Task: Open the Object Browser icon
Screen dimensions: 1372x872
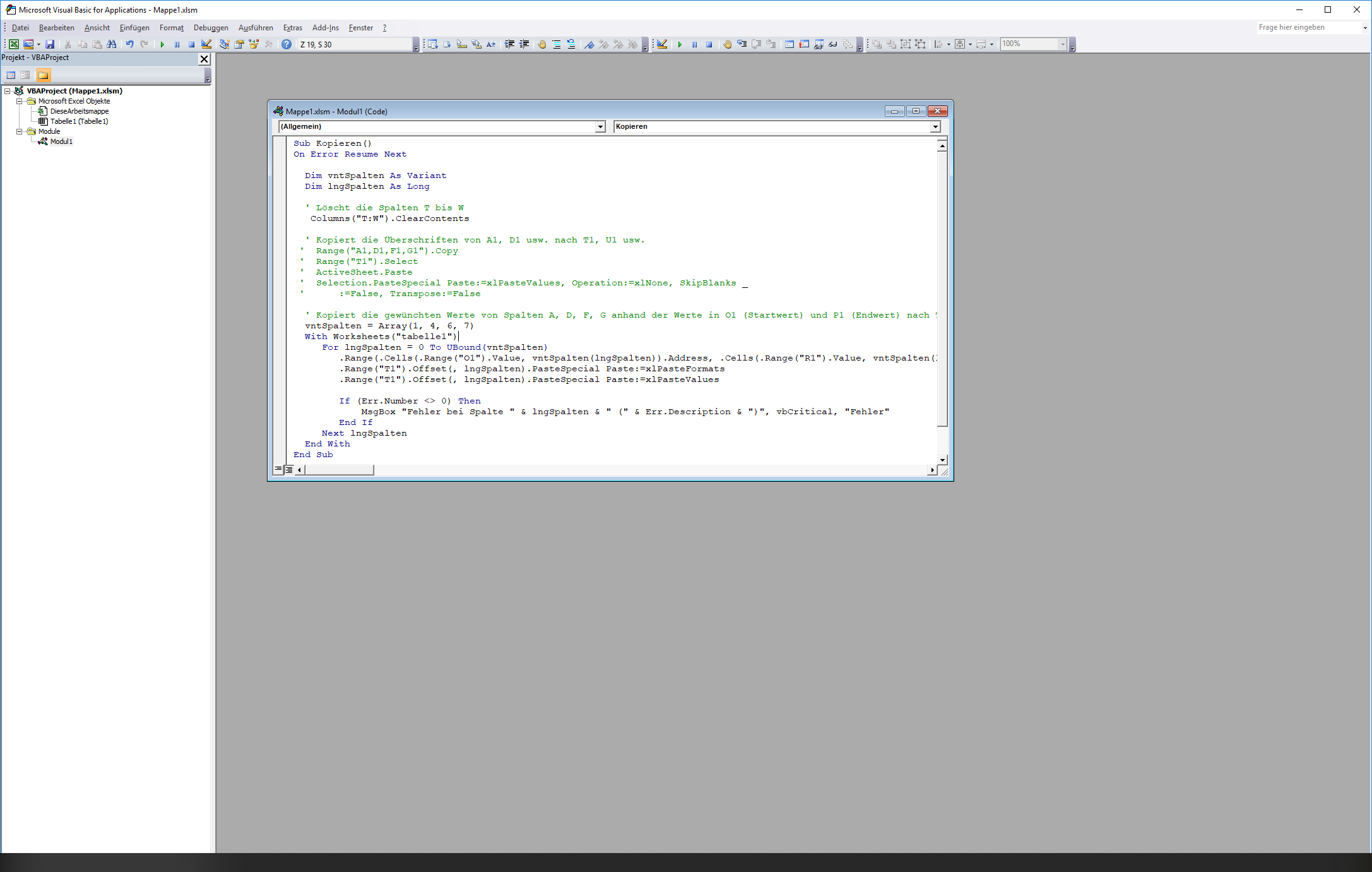Action: pos(254,44)
